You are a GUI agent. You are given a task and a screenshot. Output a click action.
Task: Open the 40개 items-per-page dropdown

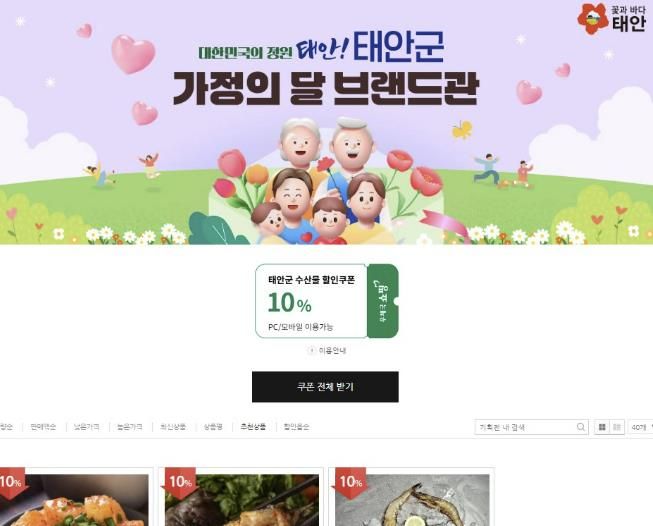tap(641, 427)
